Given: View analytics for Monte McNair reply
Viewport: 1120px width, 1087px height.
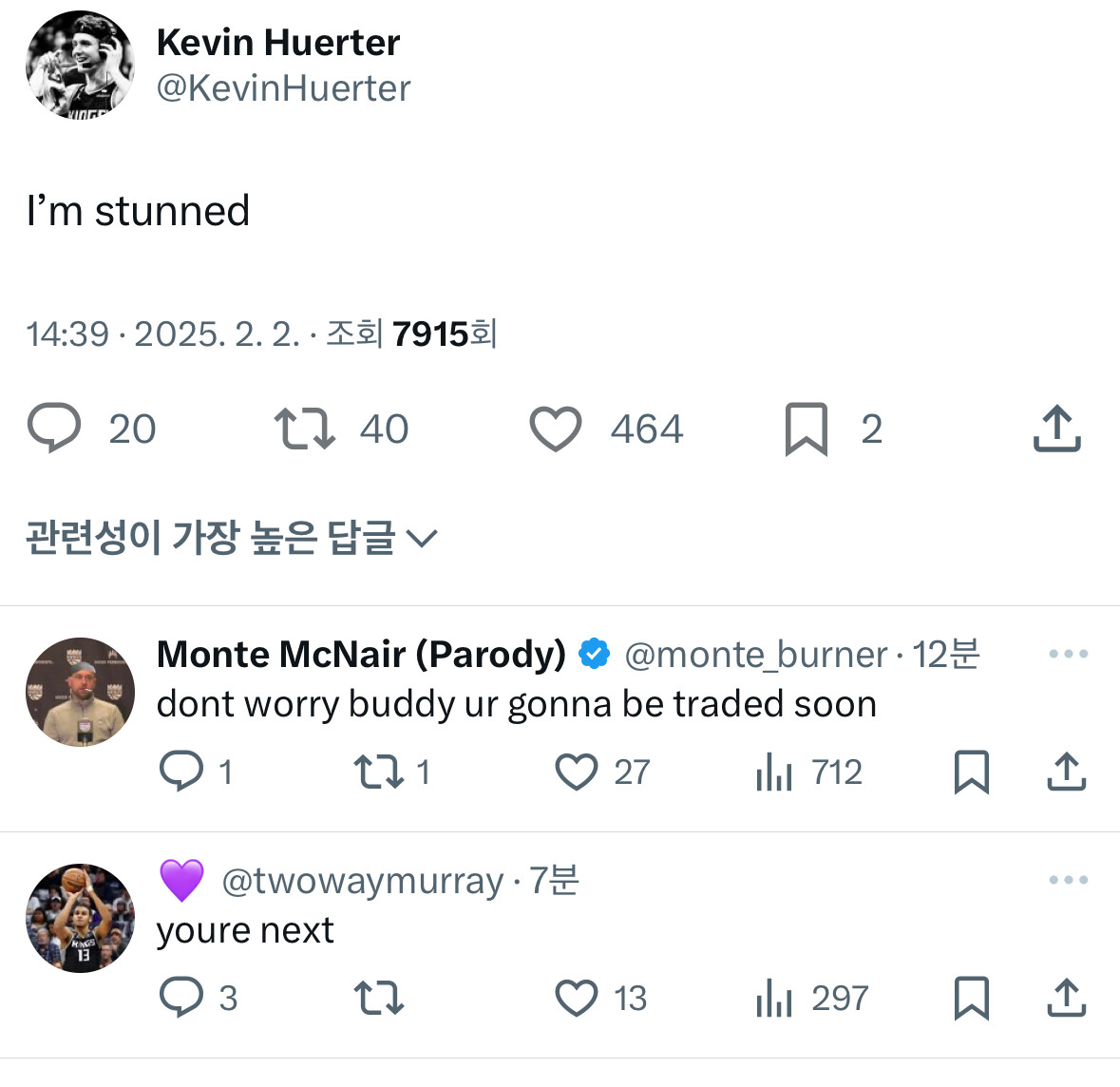Looking at the screenshot, I should click(774, 772).
